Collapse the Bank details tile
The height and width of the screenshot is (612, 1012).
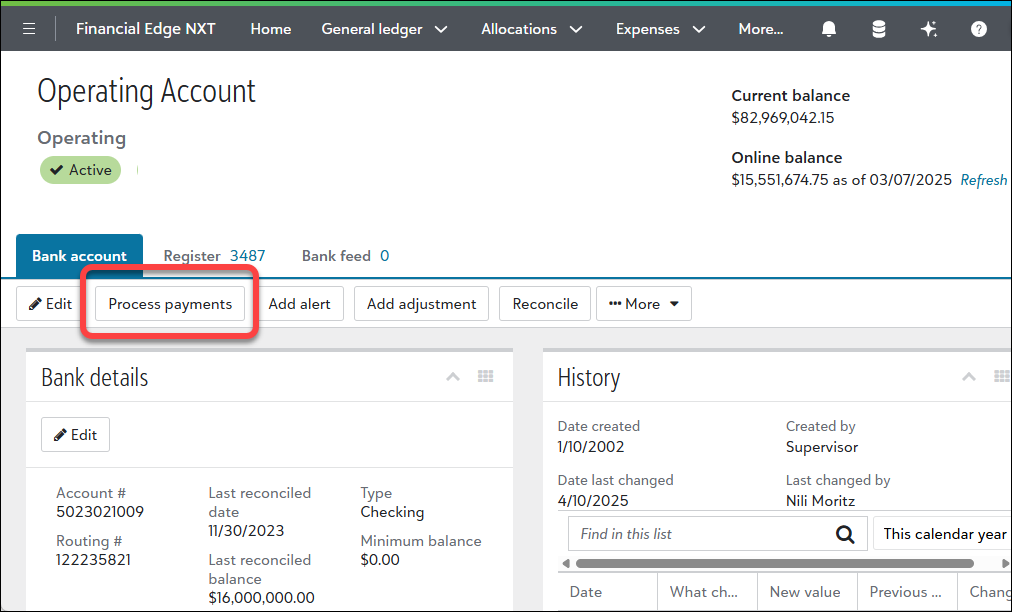[453, 377]
